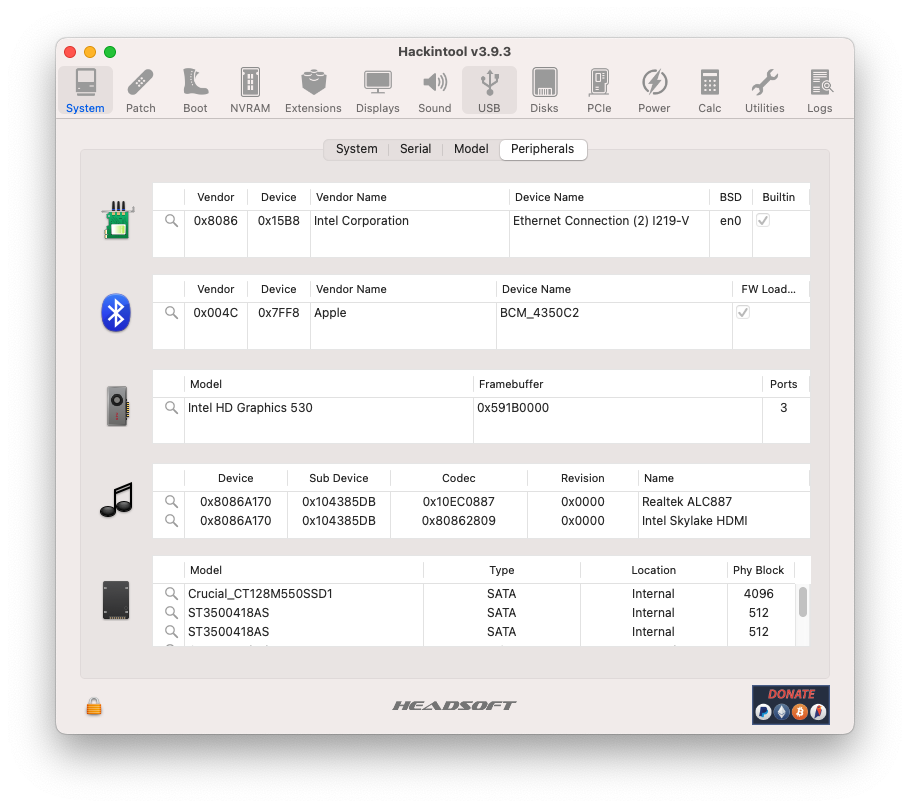Select the Power toolbar icon
This screenshot has width=910, height=808.
point(654,89)
